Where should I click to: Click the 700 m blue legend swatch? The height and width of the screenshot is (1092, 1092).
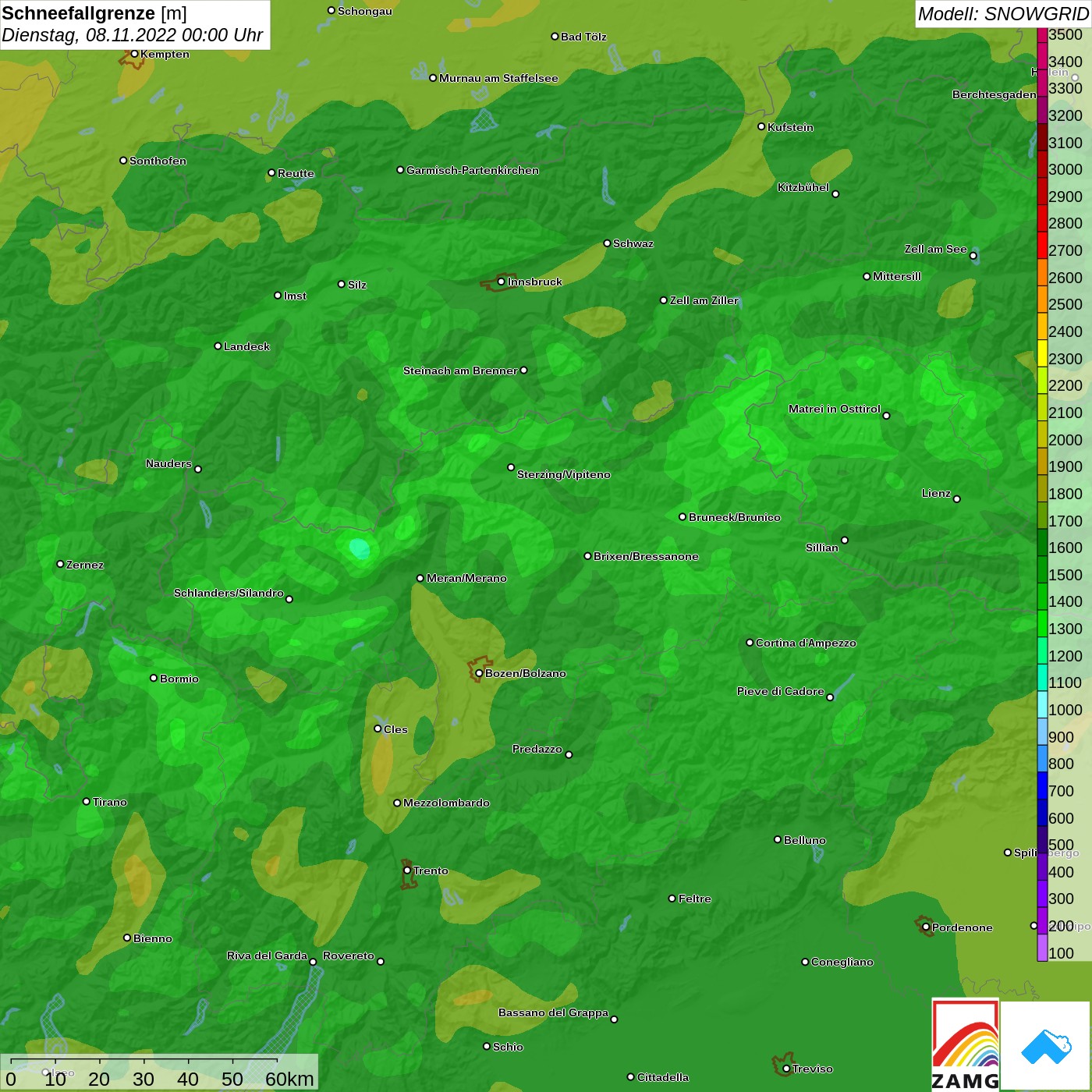tap(1042, 785)
